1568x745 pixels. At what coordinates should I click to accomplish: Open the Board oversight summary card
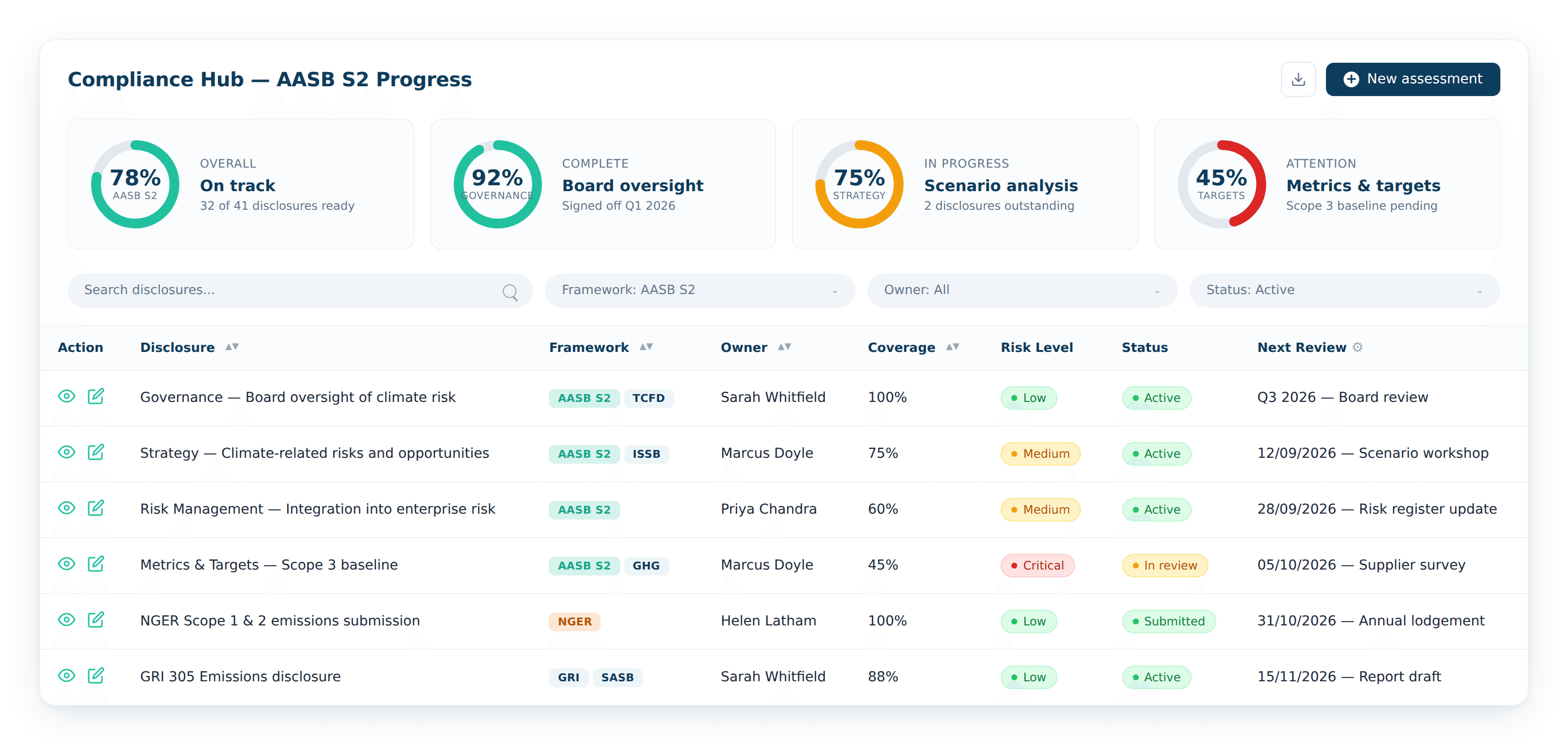point(603,184)
